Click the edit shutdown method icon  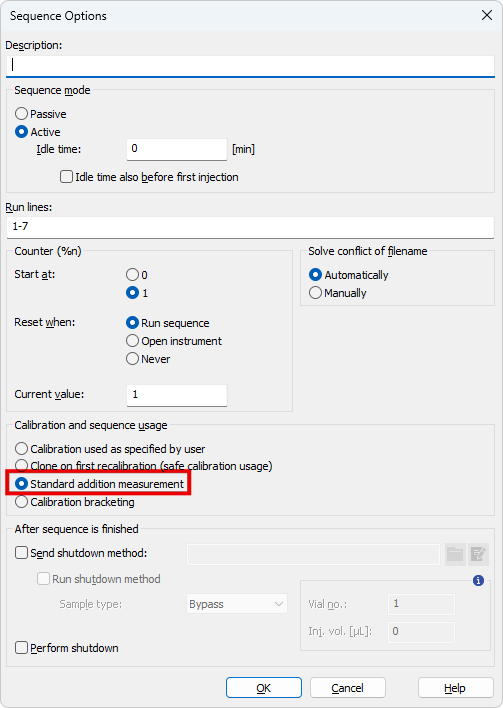tap(478, 554)
